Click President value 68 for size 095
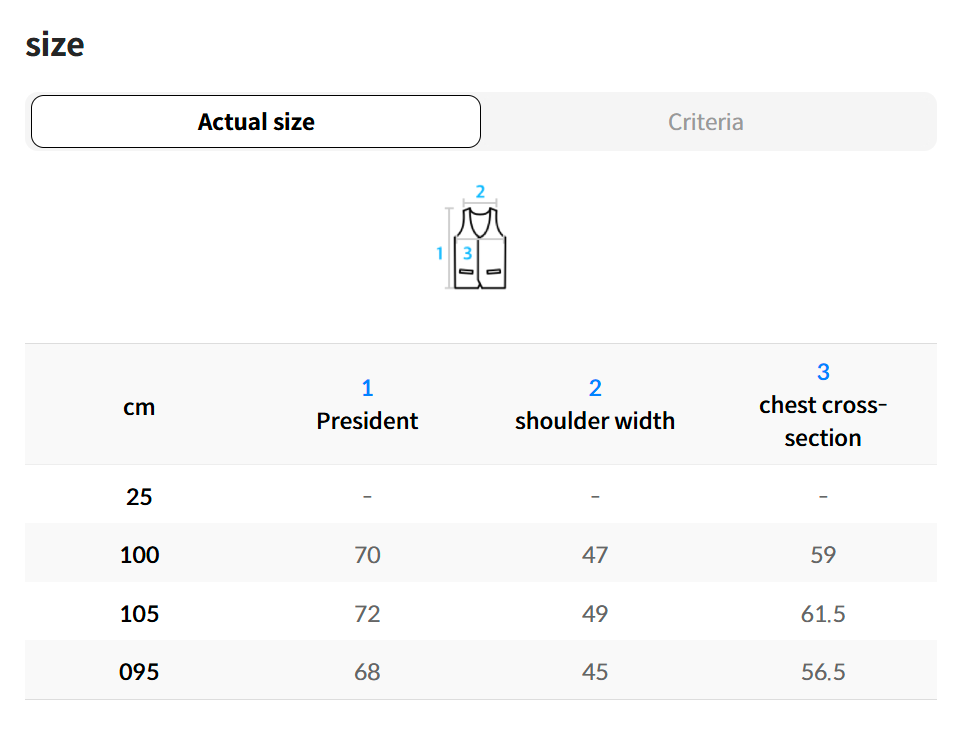This screenshot has width=972, height=732. coord(367,671)
